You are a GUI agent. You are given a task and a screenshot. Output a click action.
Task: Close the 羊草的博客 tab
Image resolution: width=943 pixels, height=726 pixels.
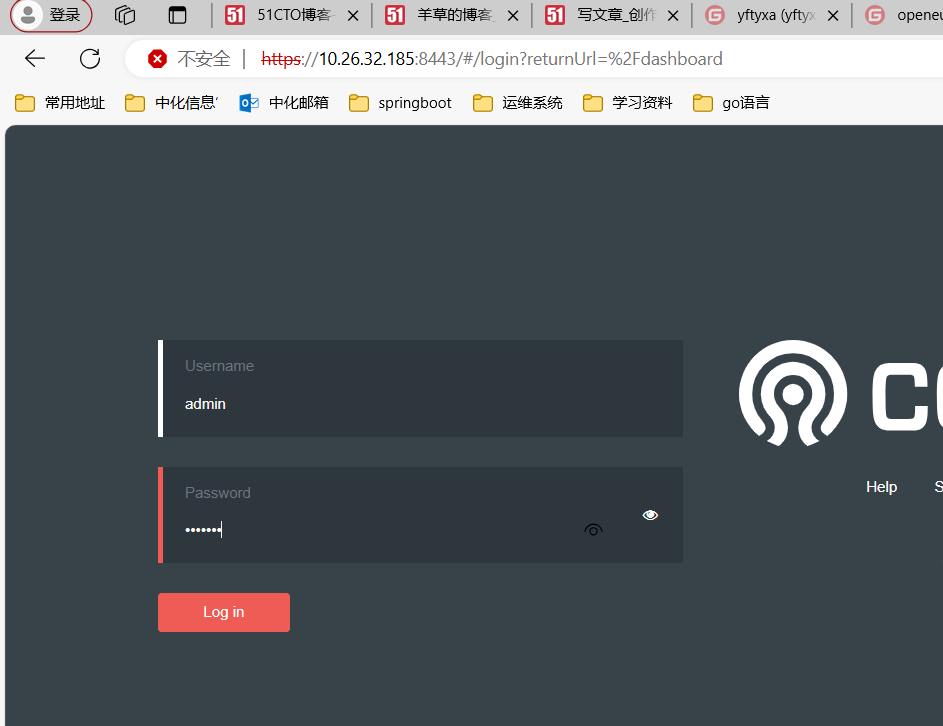(x=513, y=16)
